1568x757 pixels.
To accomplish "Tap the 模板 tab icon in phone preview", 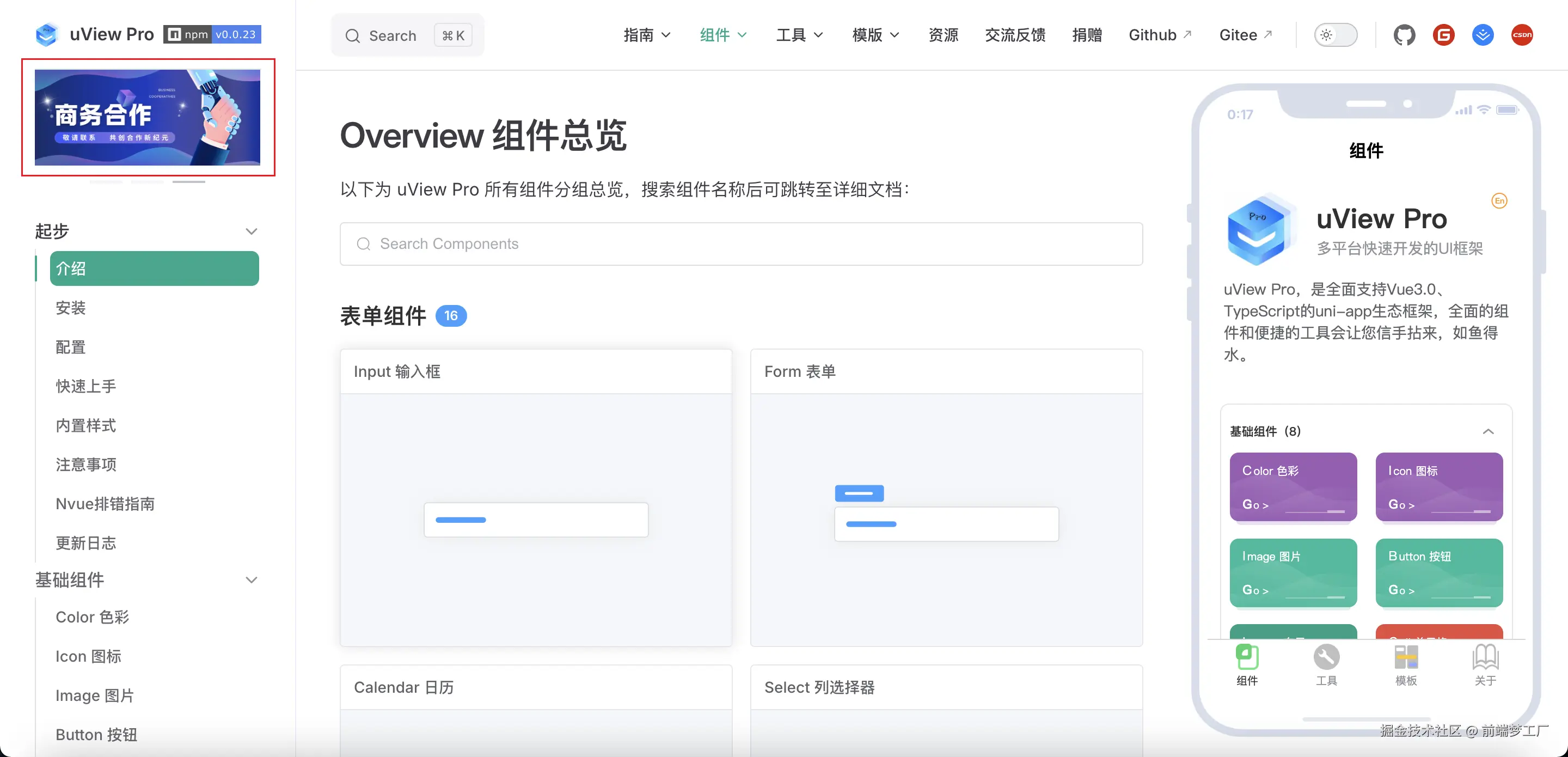I will [x=1405, y=658].
